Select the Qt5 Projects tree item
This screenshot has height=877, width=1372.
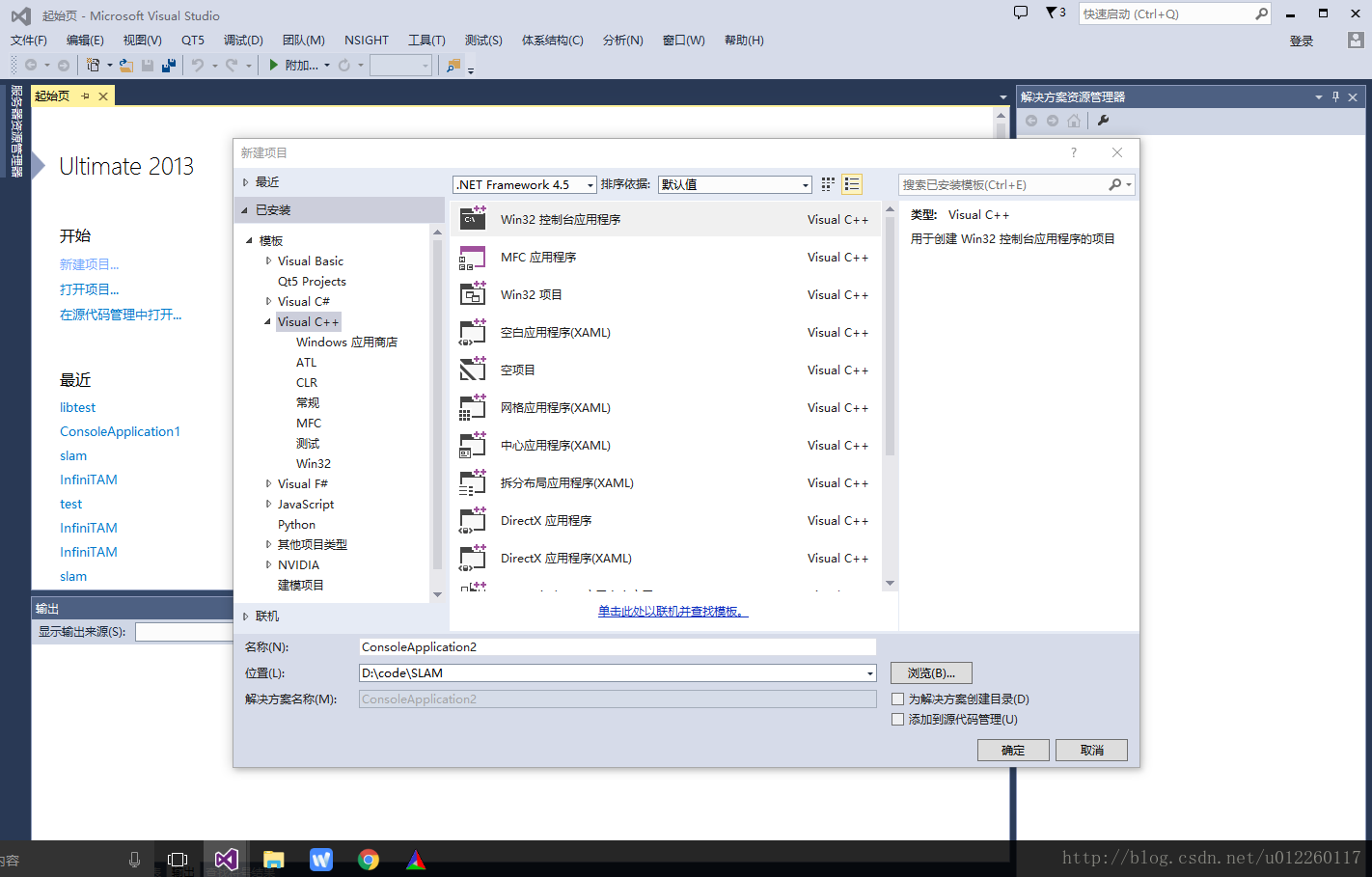click(x=312, y=281)
